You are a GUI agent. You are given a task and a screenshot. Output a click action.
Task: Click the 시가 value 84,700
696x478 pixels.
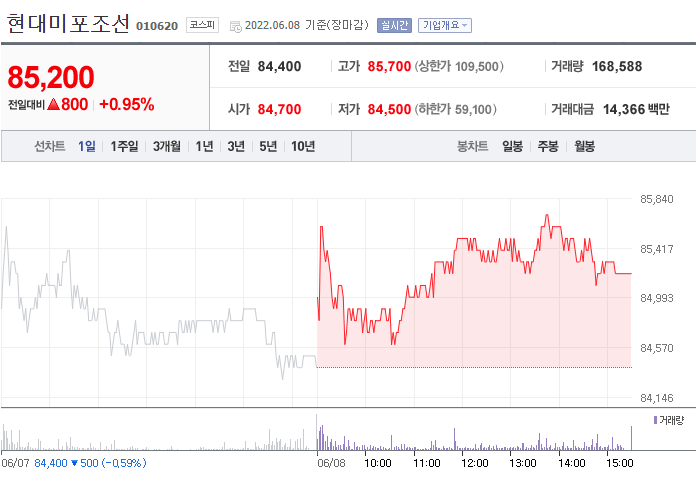pos(279,109)
